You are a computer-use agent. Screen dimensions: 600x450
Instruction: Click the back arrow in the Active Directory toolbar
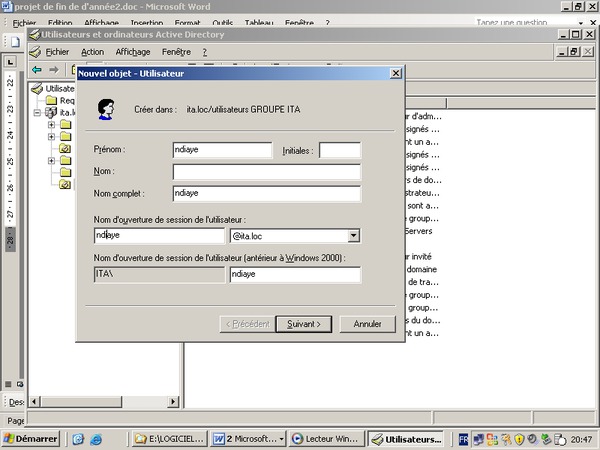pos(37,69)
